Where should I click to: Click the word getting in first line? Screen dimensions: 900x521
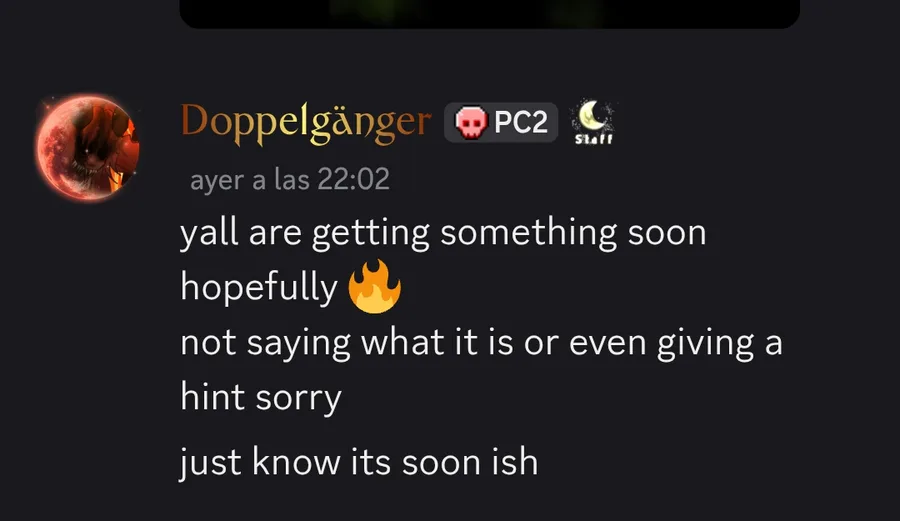[x=371, y=233]
